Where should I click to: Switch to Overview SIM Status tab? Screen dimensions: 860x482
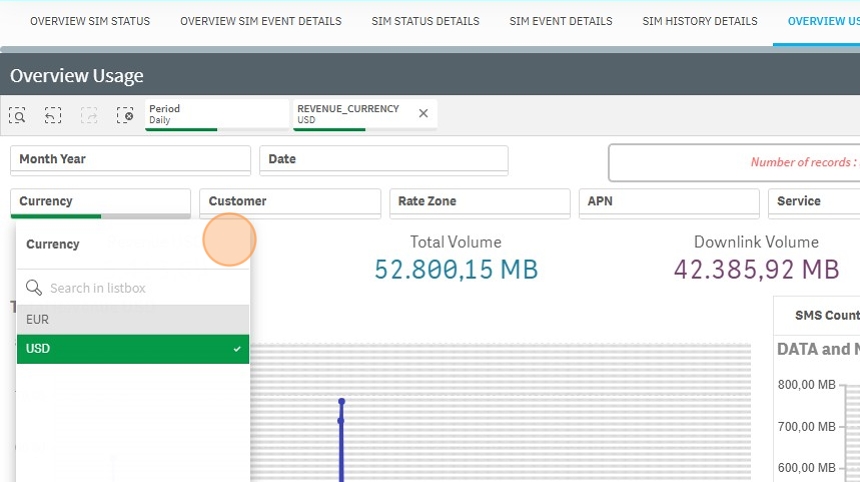point(90,21)
